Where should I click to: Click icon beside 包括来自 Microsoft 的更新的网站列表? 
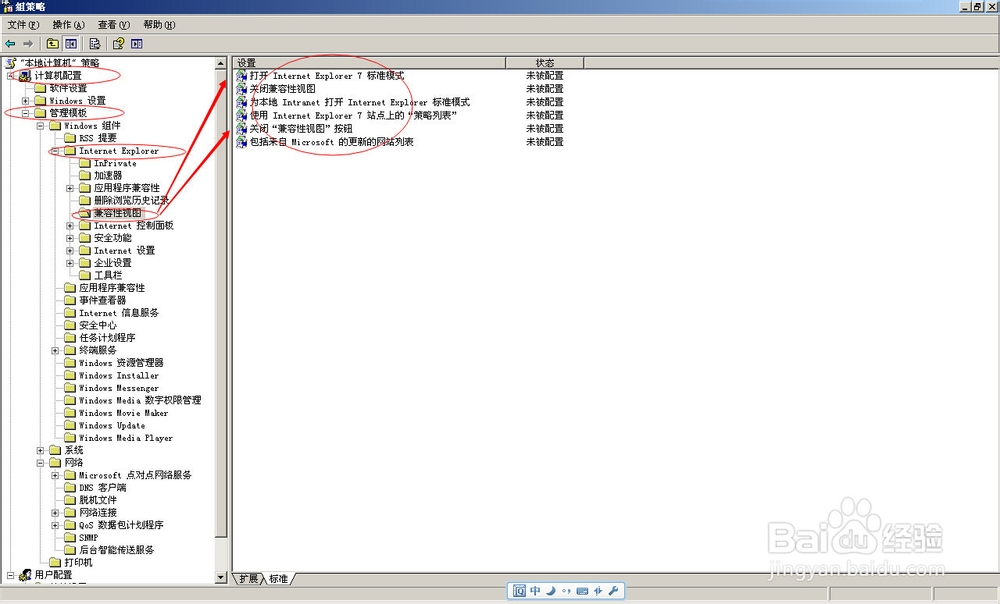(x=241, y=142)
